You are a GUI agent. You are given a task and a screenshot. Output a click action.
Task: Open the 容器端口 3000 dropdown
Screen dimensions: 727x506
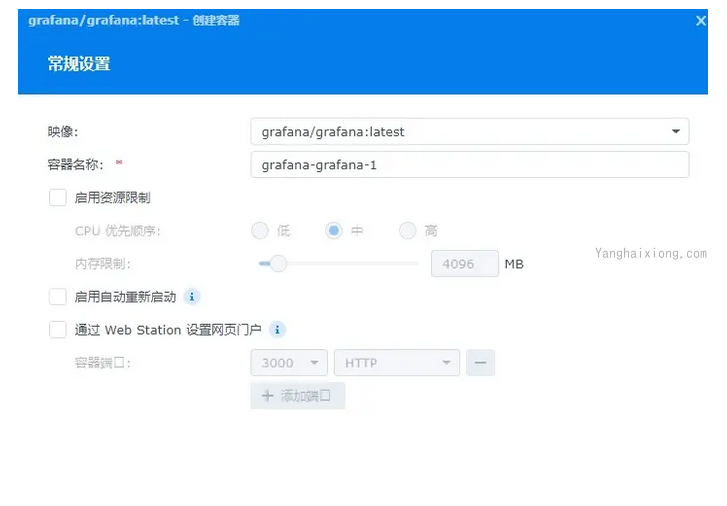(289, 363)
